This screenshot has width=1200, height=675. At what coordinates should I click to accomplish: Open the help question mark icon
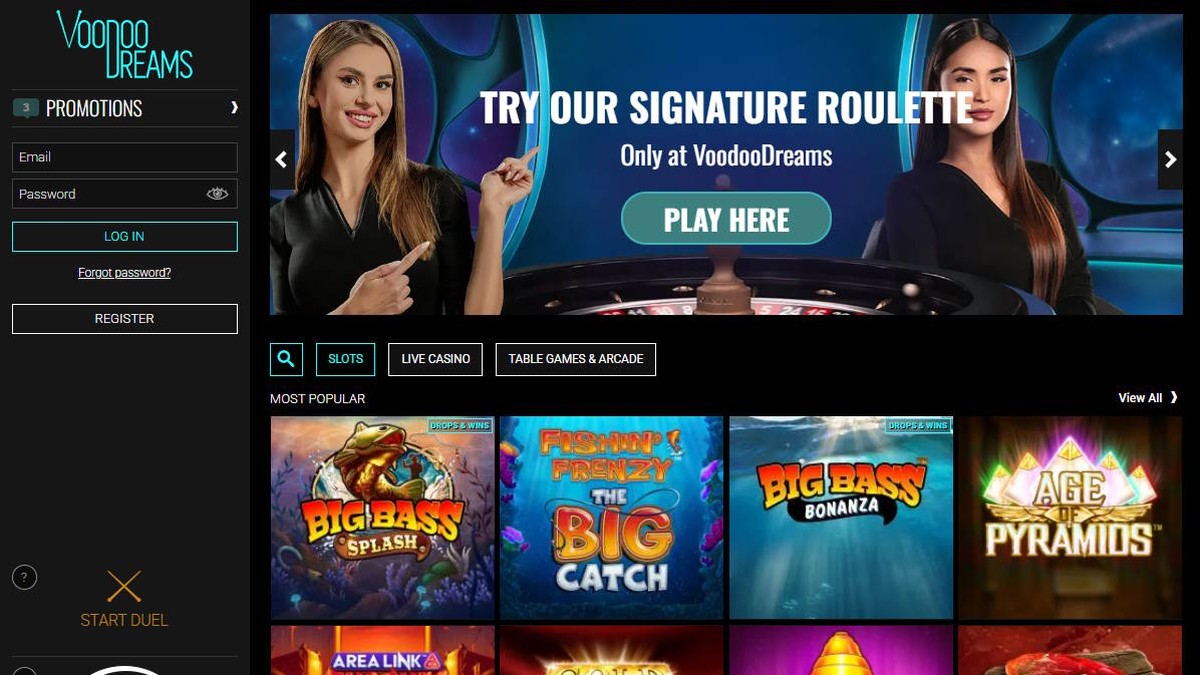pyautogui.click(x=24, y=577)
